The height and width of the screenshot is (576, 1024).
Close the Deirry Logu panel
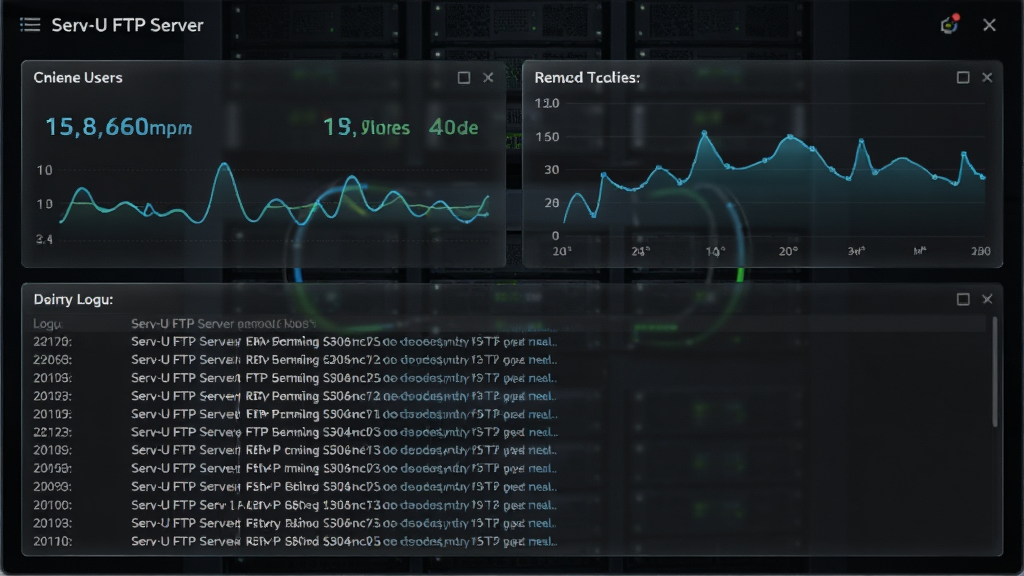coord(987,299)
